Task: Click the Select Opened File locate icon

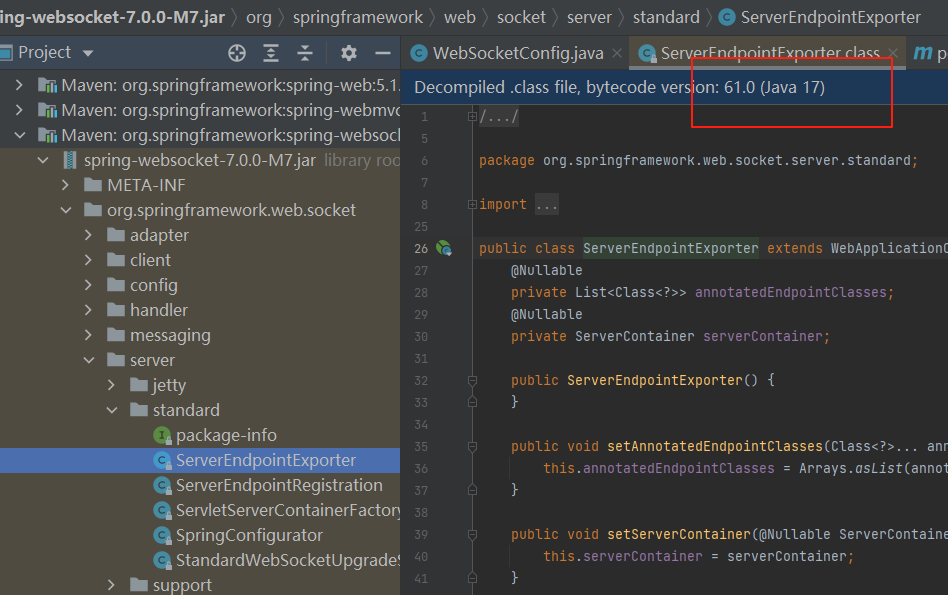Action: (x=237, y=53)
